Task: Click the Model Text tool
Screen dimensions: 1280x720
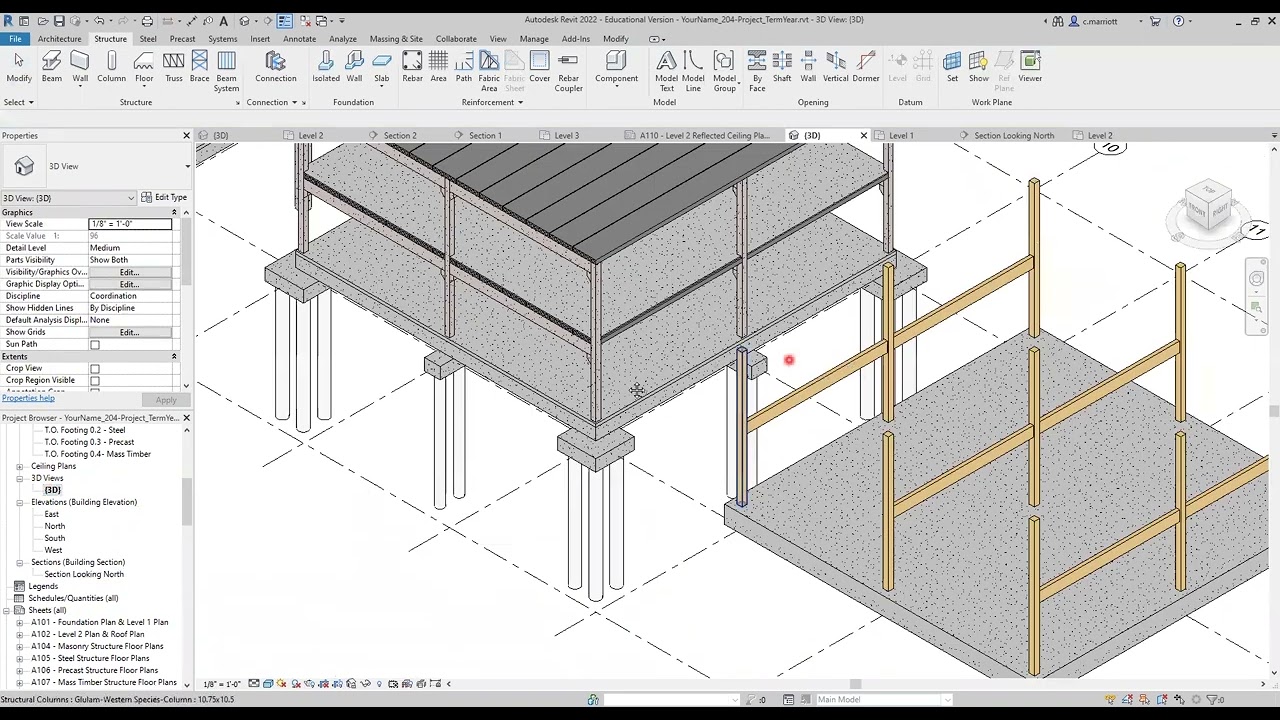Action: pyautogui.click(x=666, y=72)
